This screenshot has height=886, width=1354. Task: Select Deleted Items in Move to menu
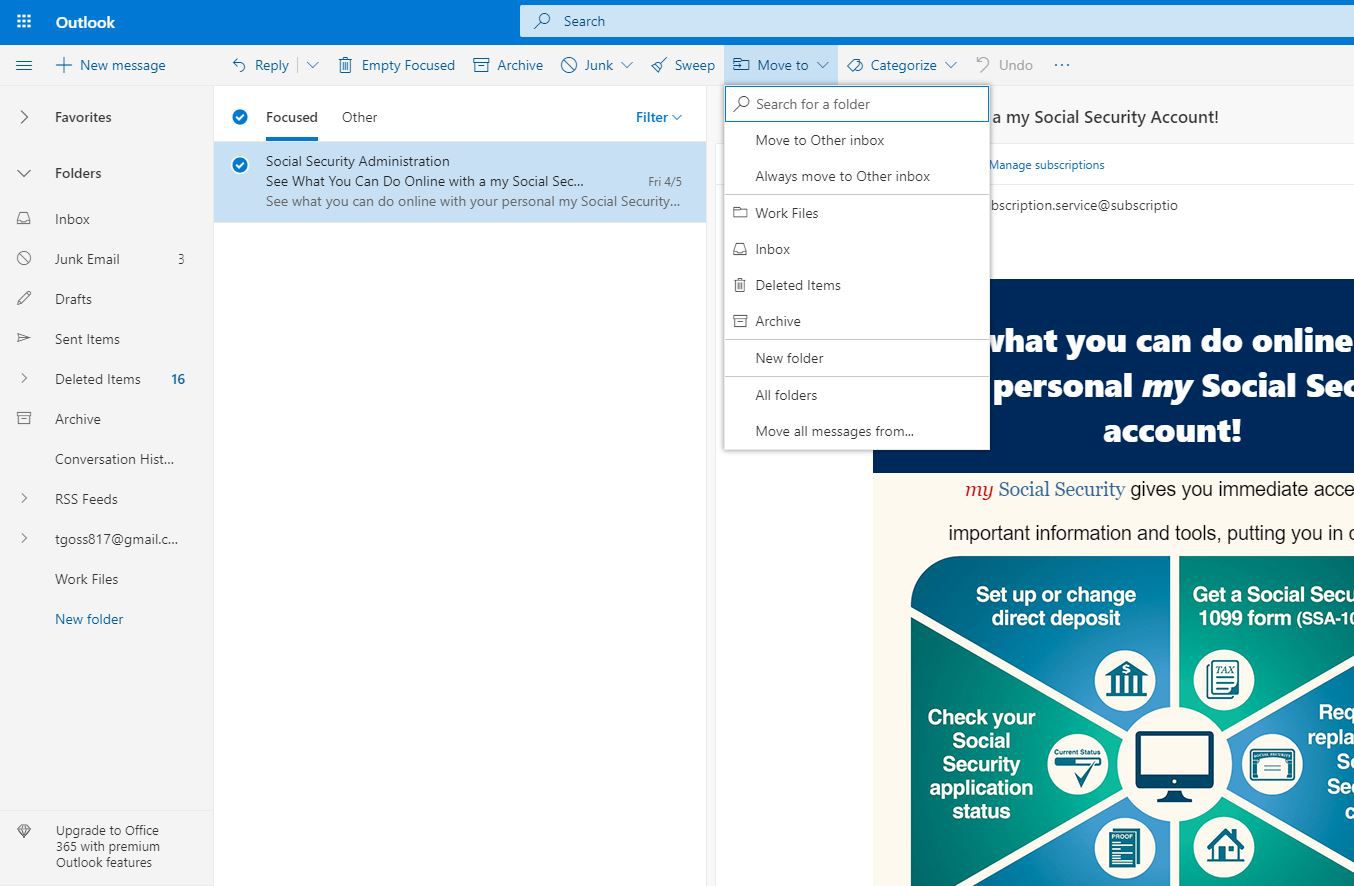point(857,285)
